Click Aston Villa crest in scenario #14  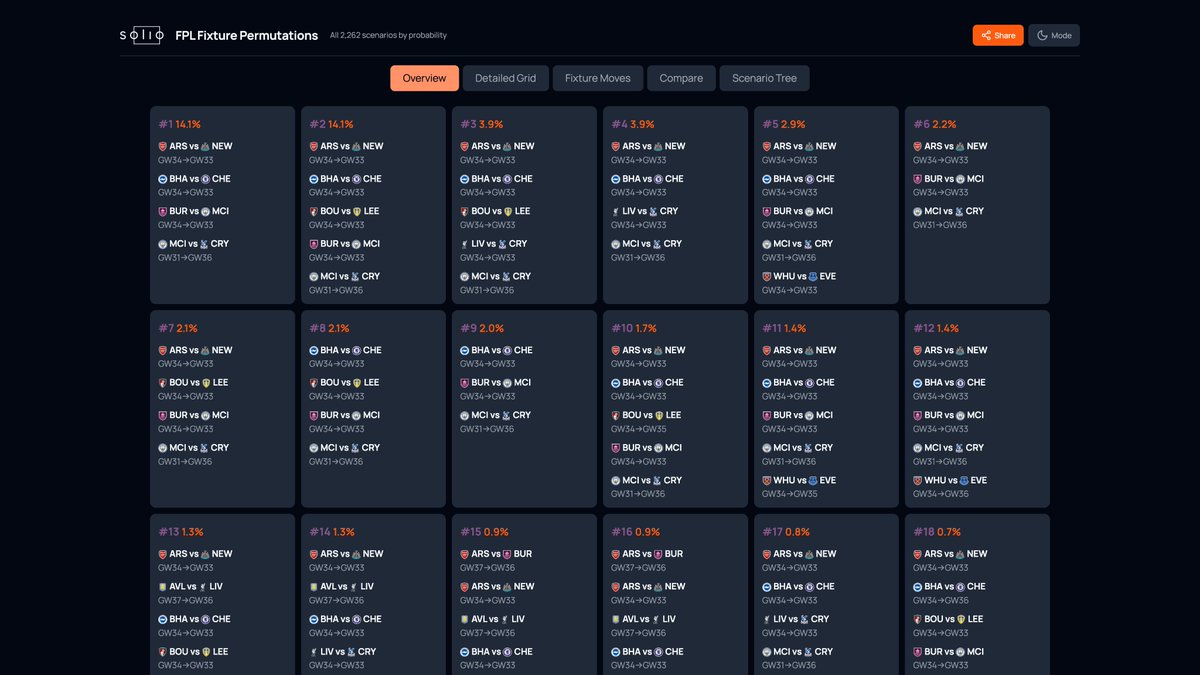pos(314,587)
